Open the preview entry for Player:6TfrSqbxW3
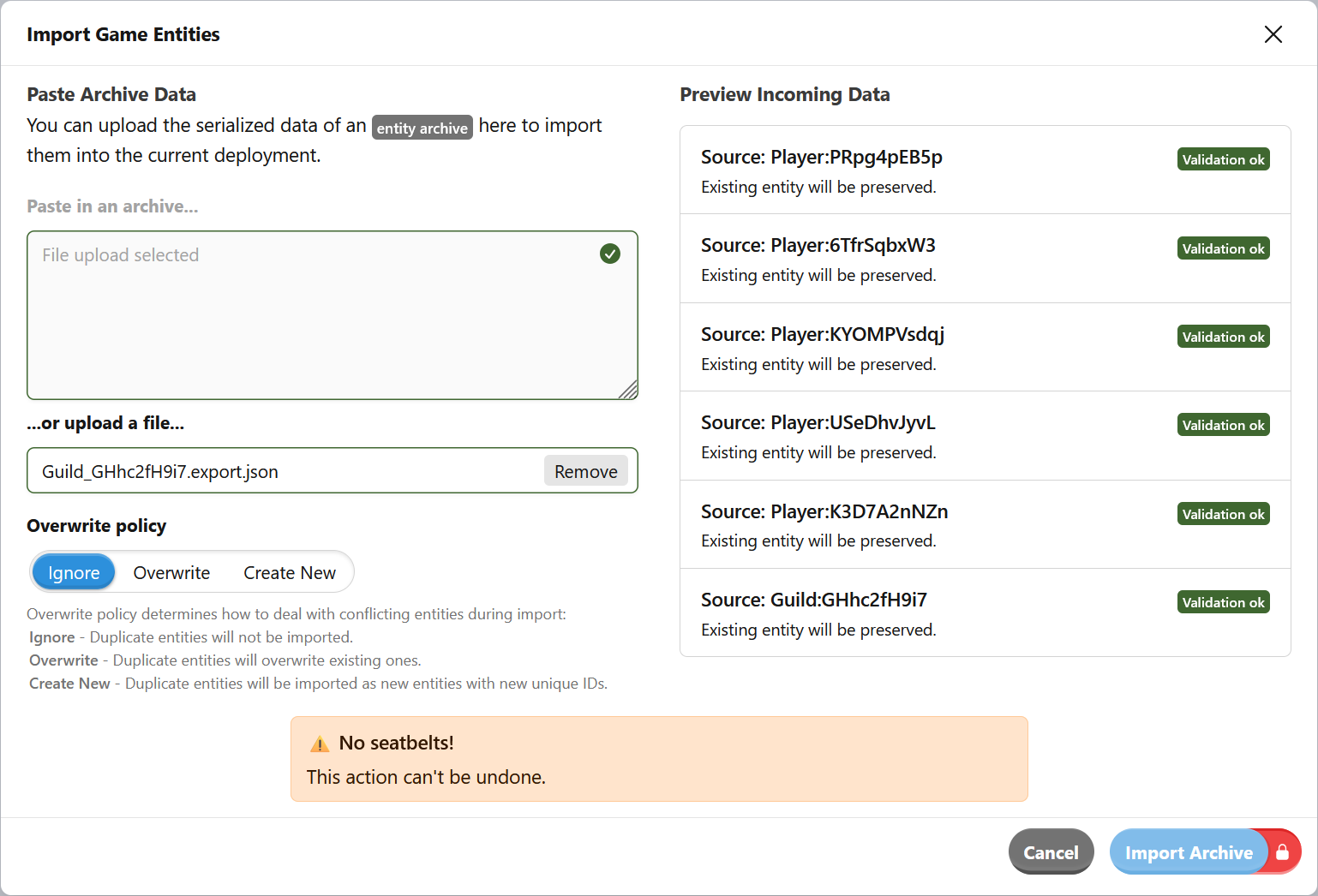The image size is (1318, 896). [818, 245]
